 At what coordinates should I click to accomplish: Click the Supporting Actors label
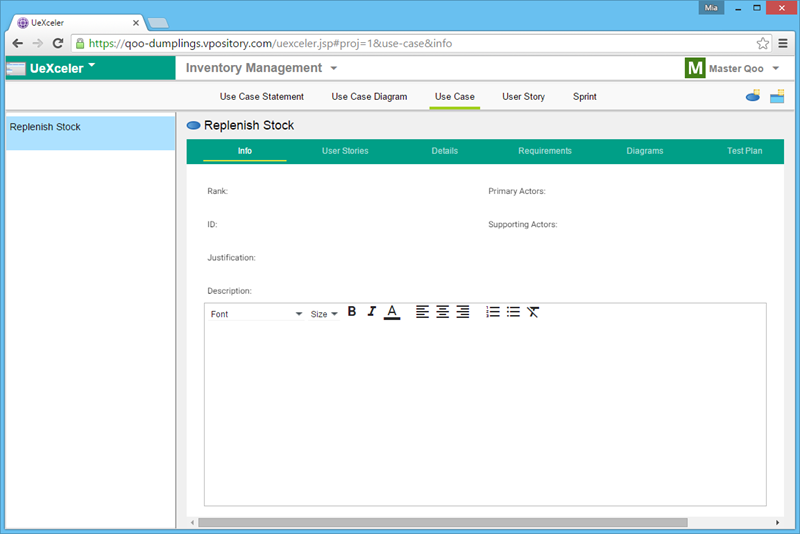pyautogui.click(x=522, y=224)
